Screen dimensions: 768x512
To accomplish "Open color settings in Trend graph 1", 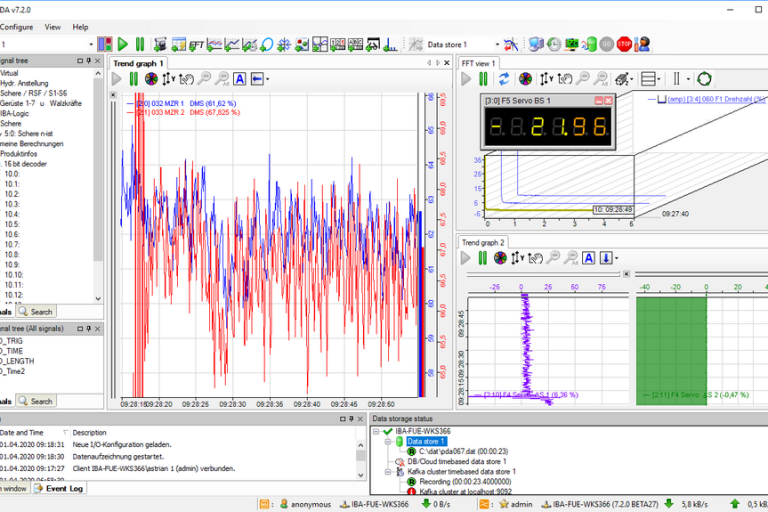I will point(151,79).
